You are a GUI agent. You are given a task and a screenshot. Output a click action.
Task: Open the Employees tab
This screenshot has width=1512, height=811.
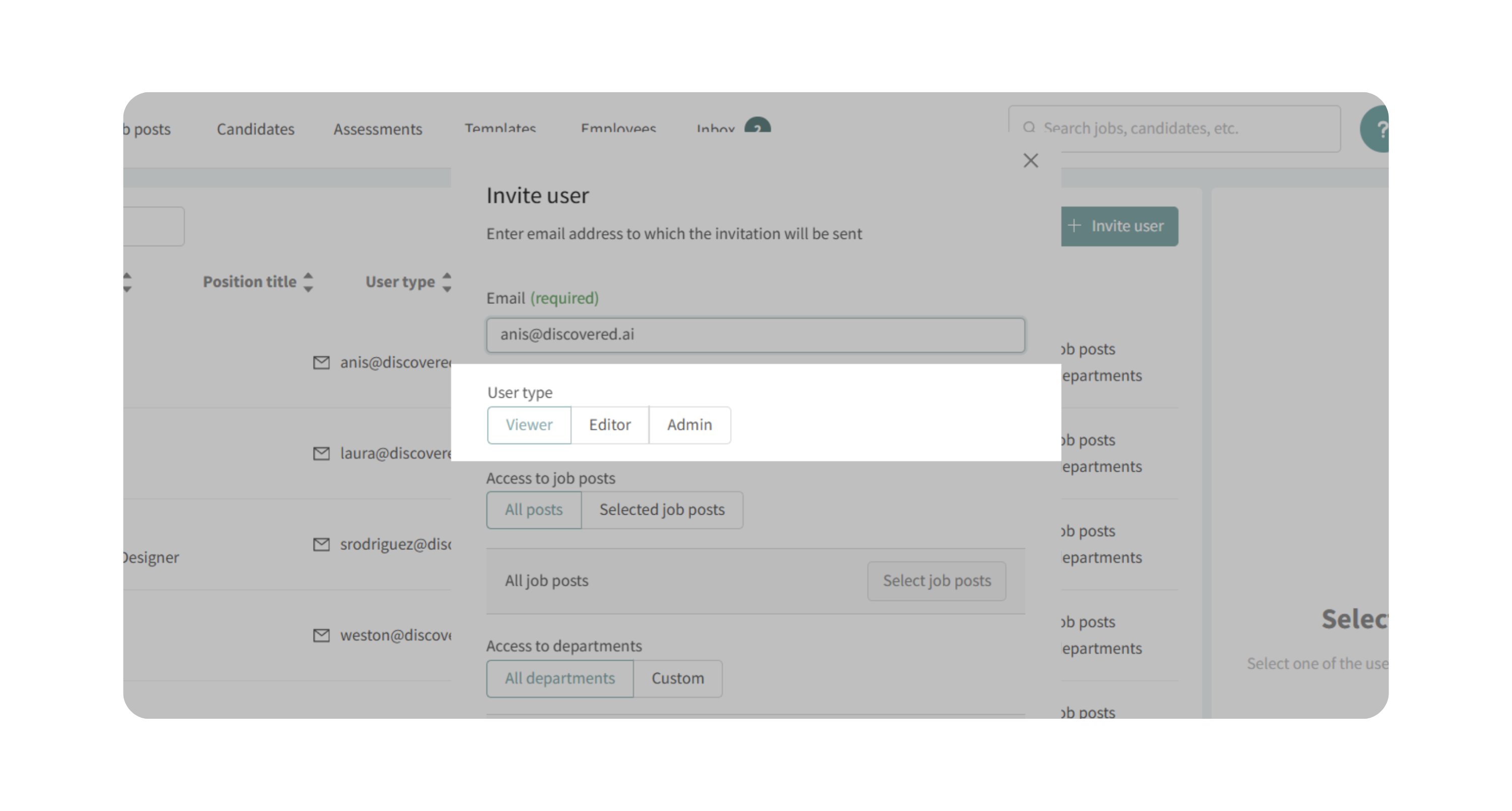coord(618,128)
